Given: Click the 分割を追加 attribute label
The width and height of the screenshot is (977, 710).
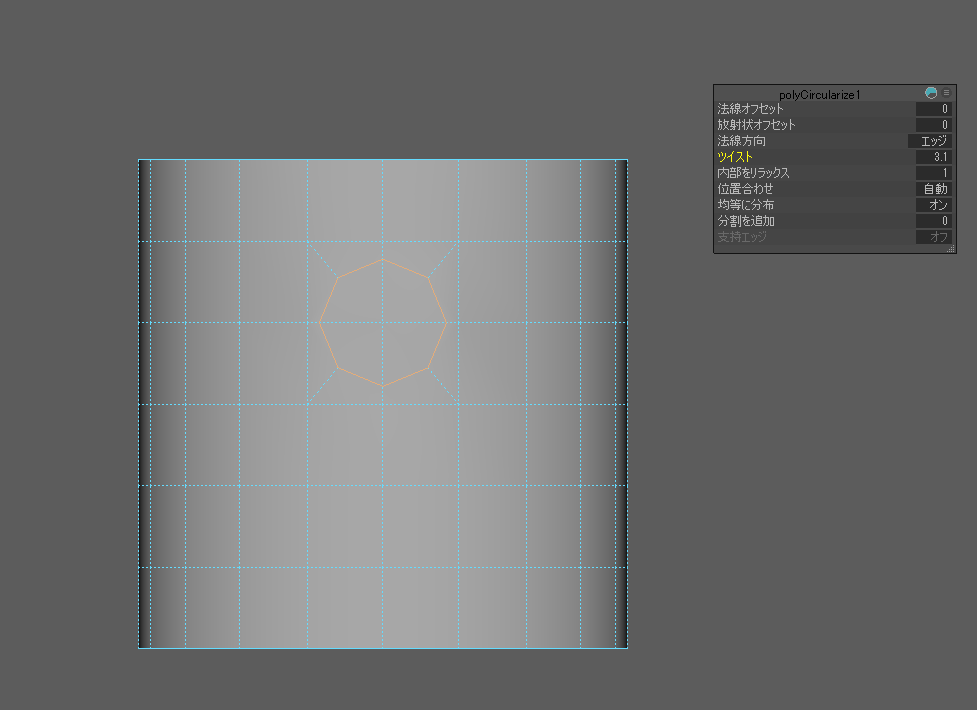Looking at the screenshot, I should pyautogui.click(x=746, y=221).
